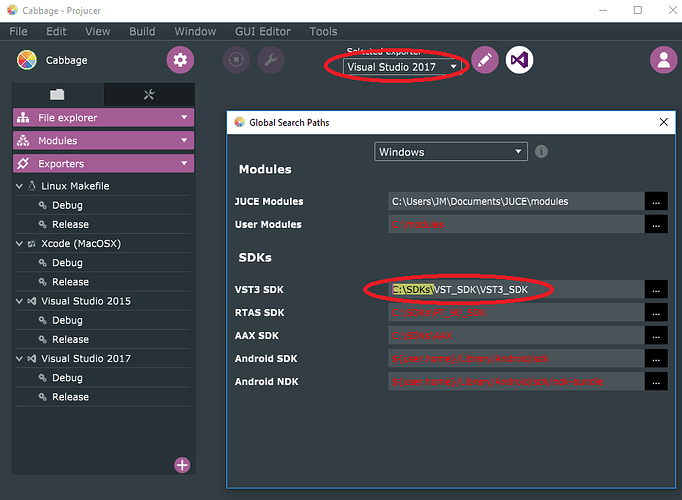
Task: Open the Window menu
Action: pyautogui.click(x=195, y=31)
